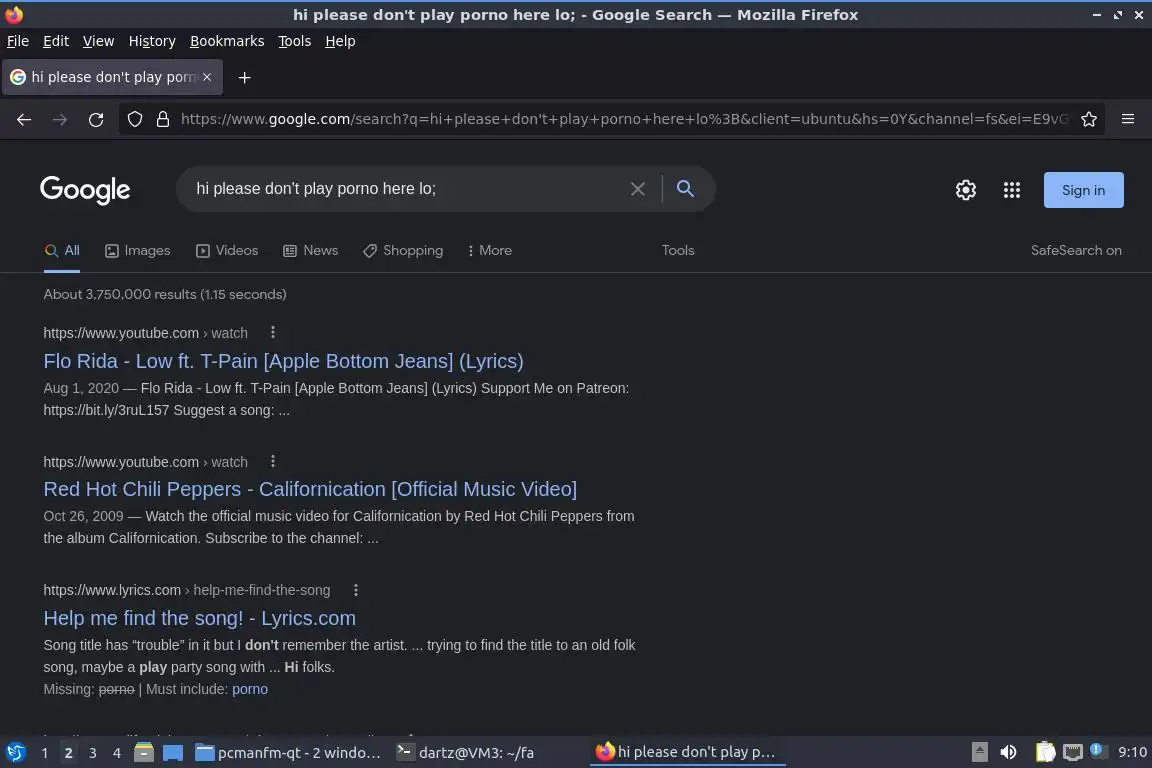Click the Google logo
Viewport: 1152px width, 768px height.
click(85, 190)
